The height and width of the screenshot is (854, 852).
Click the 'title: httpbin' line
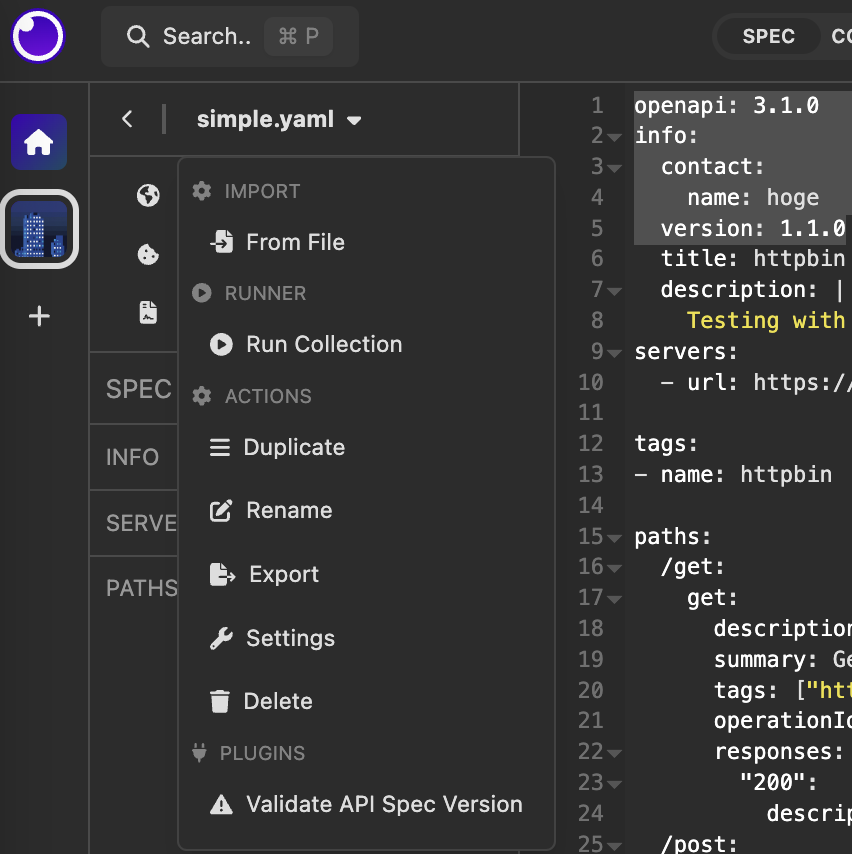[753, 259]
